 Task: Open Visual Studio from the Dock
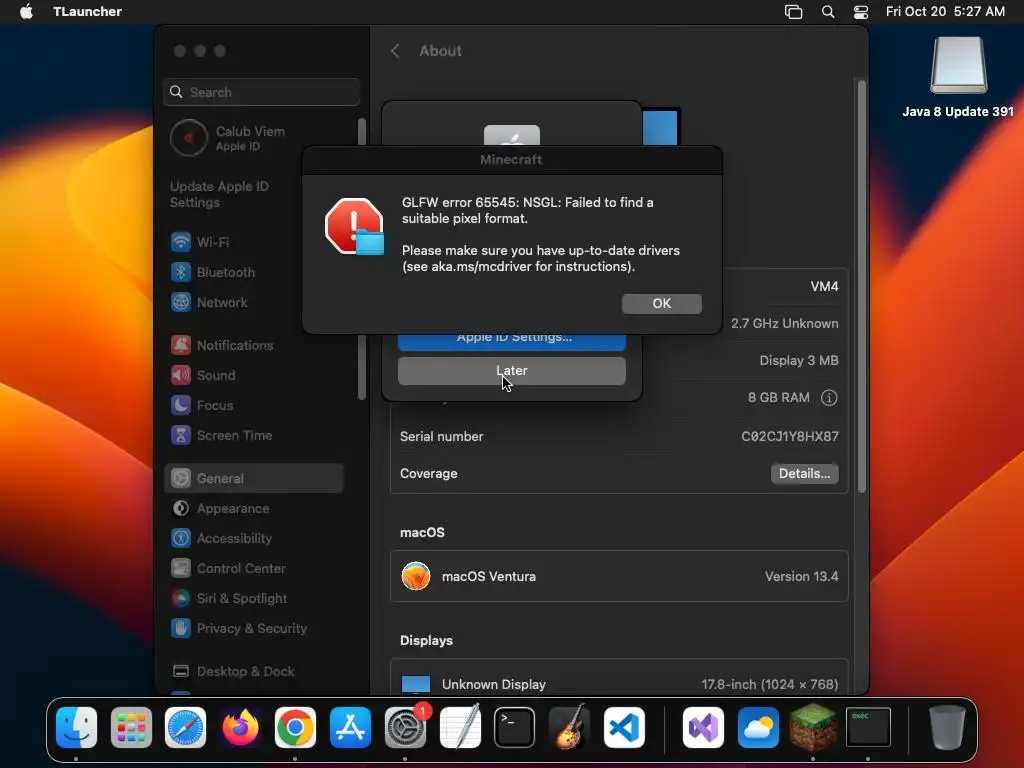pyautogui.click(x=703, y=727)
